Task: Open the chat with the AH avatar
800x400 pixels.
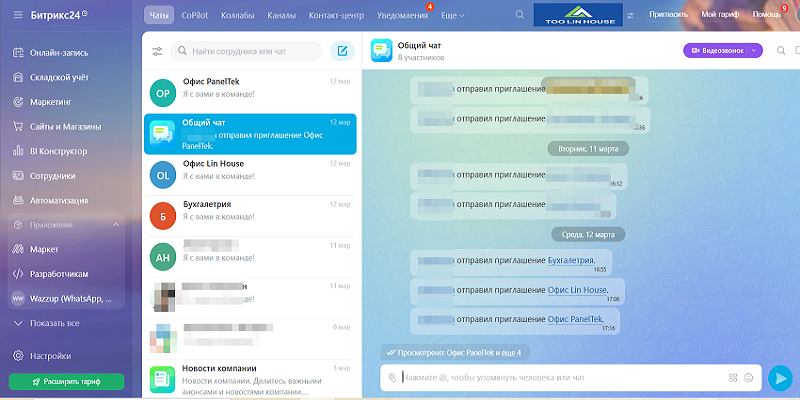Action: tap(250, 257)
